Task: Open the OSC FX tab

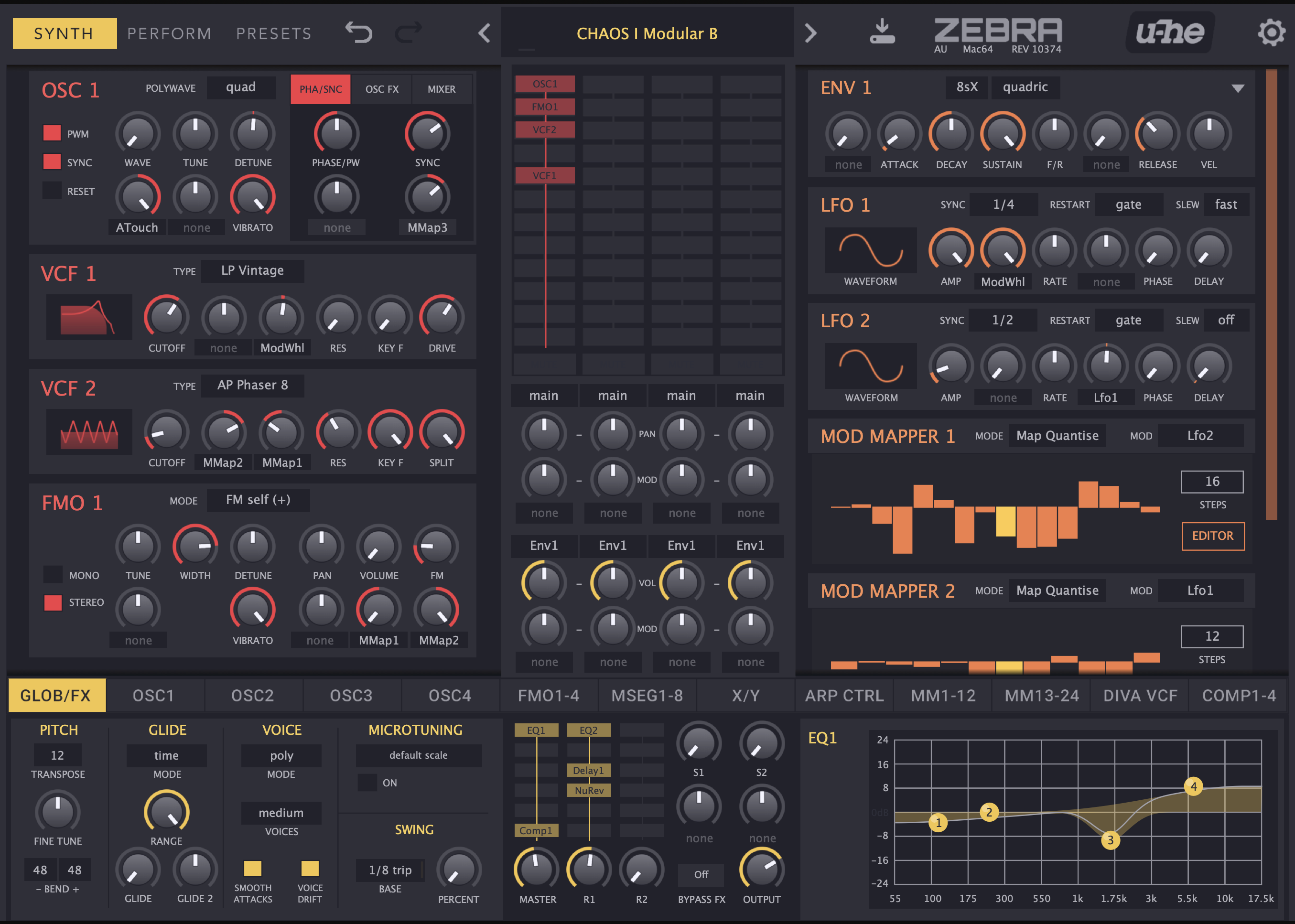Action: click(382, 89)
